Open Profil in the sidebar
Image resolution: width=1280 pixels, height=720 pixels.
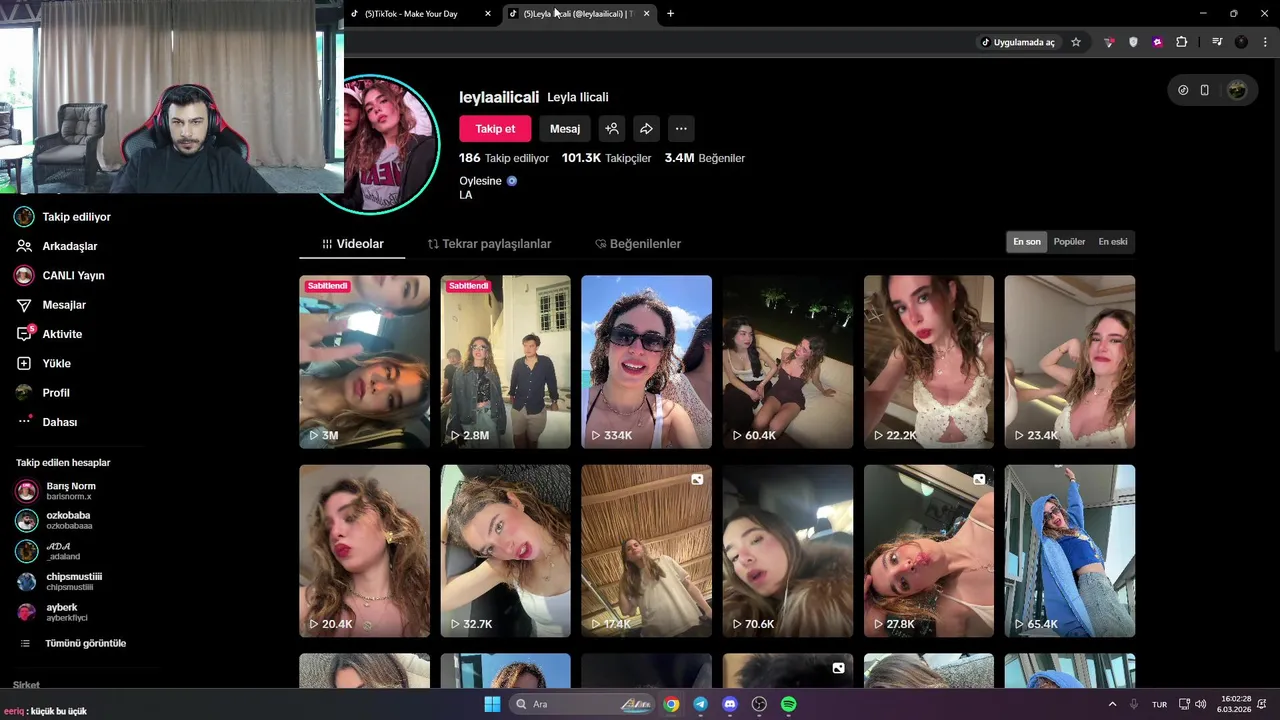(x=43, y=393)
